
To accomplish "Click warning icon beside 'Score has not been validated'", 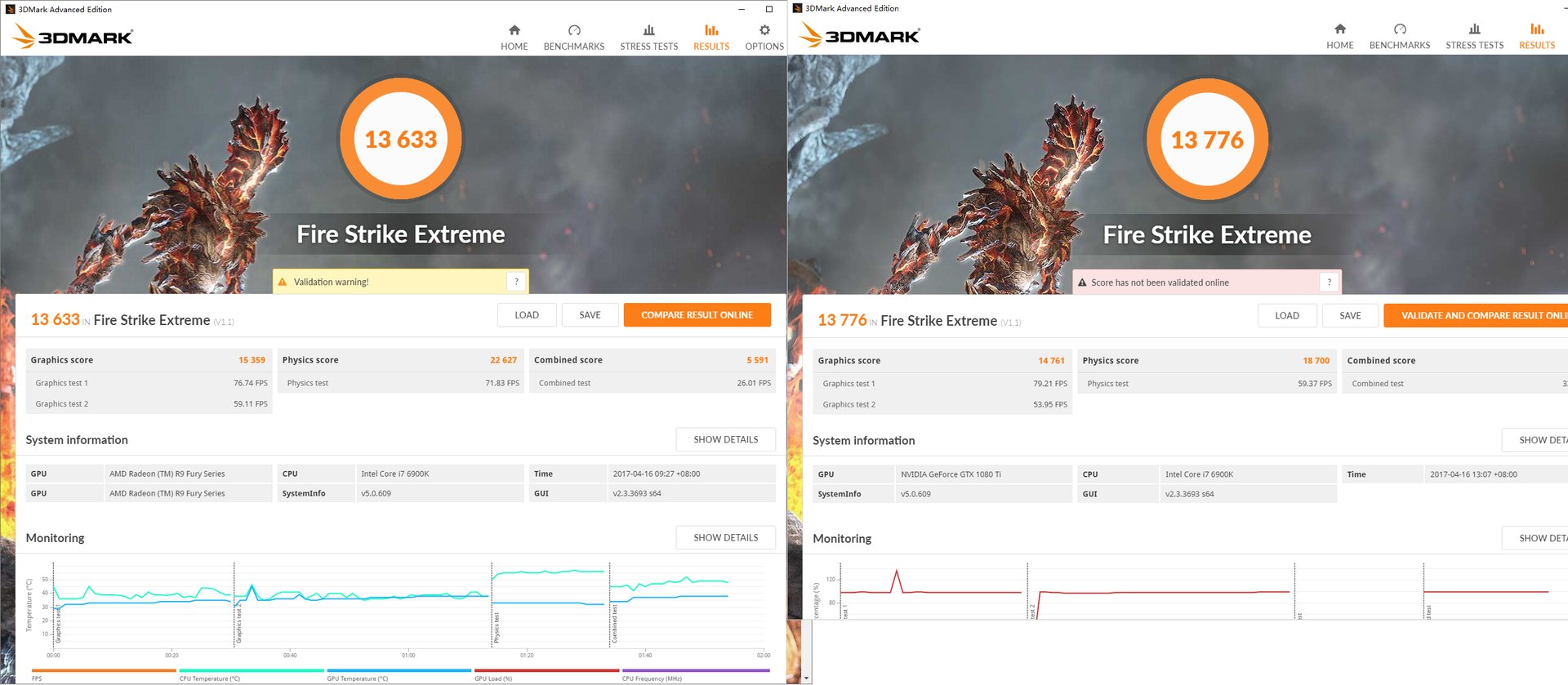I will [1082, 282].
